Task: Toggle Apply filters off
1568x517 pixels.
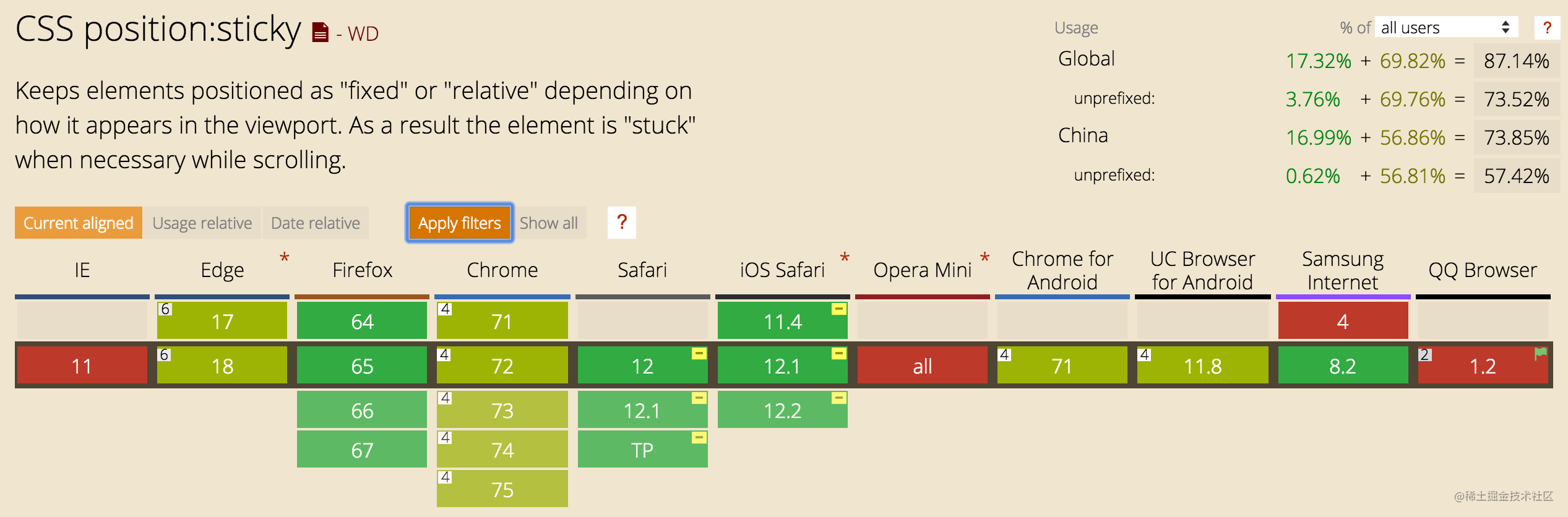Action: pyautogui.click(x=459, y=223)
